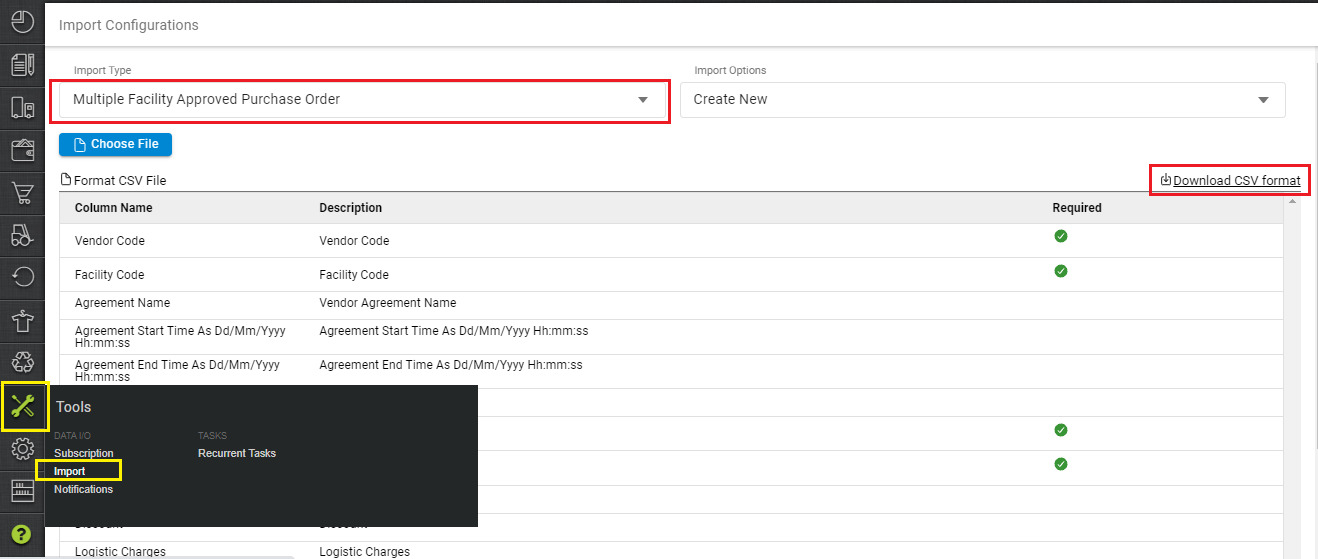Click the Import Options dropdown arrow
This screenshot has width=1318, height=559.
(1263, 100)
